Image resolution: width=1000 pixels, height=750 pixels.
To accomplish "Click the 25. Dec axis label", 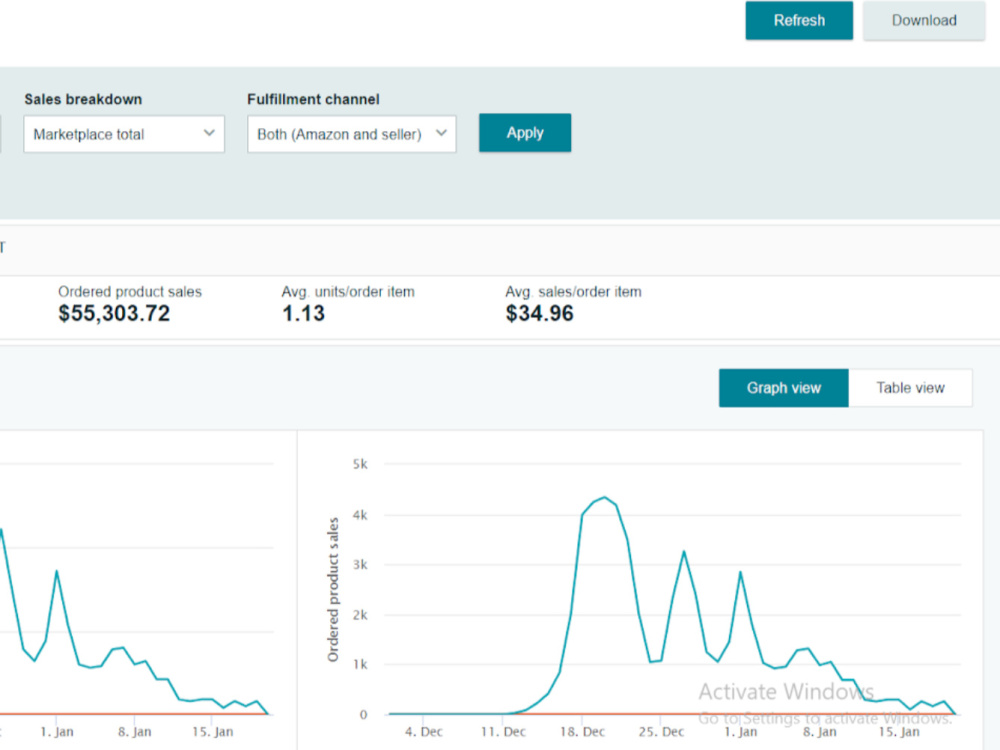I will 661,732.
